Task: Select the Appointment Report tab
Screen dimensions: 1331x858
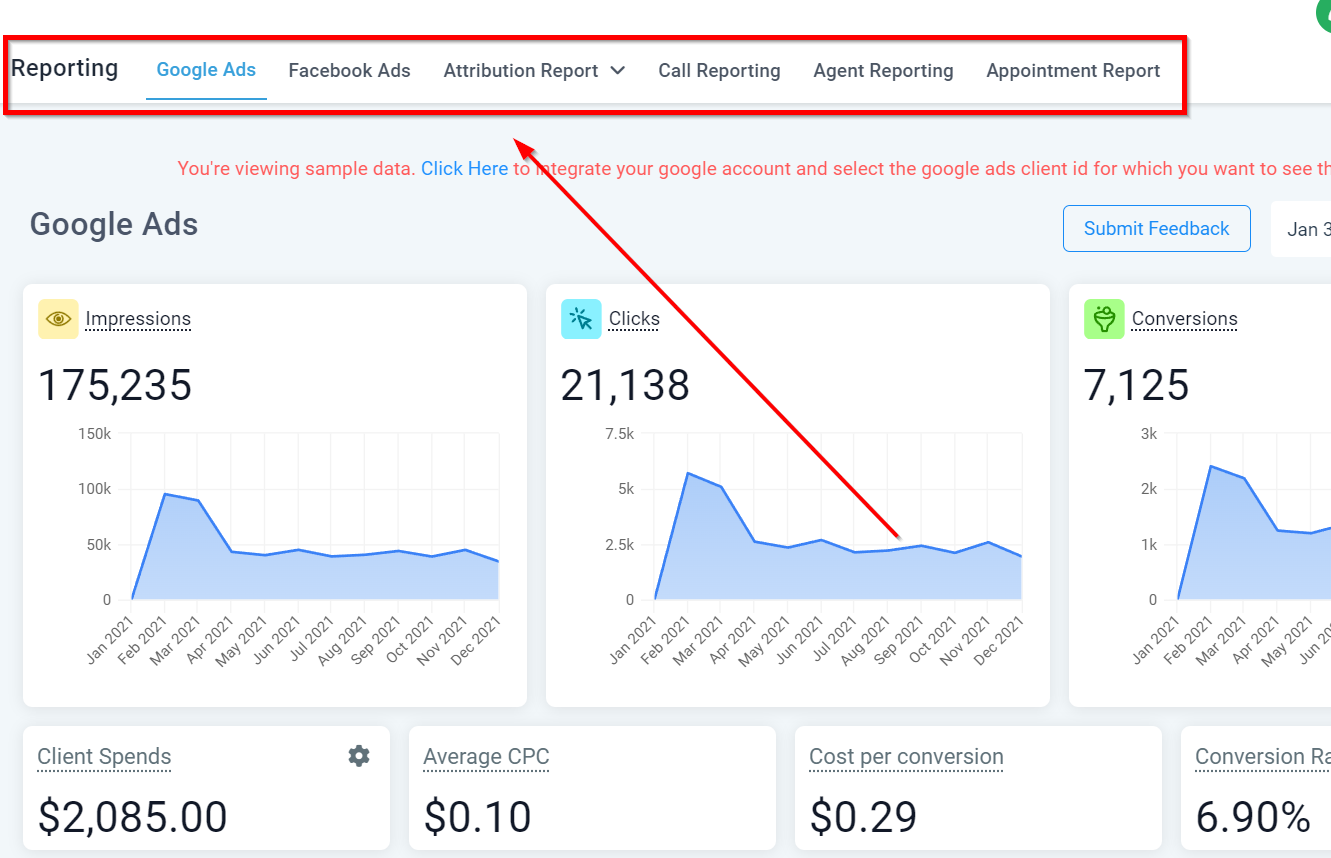Action: coord(1073,71)
